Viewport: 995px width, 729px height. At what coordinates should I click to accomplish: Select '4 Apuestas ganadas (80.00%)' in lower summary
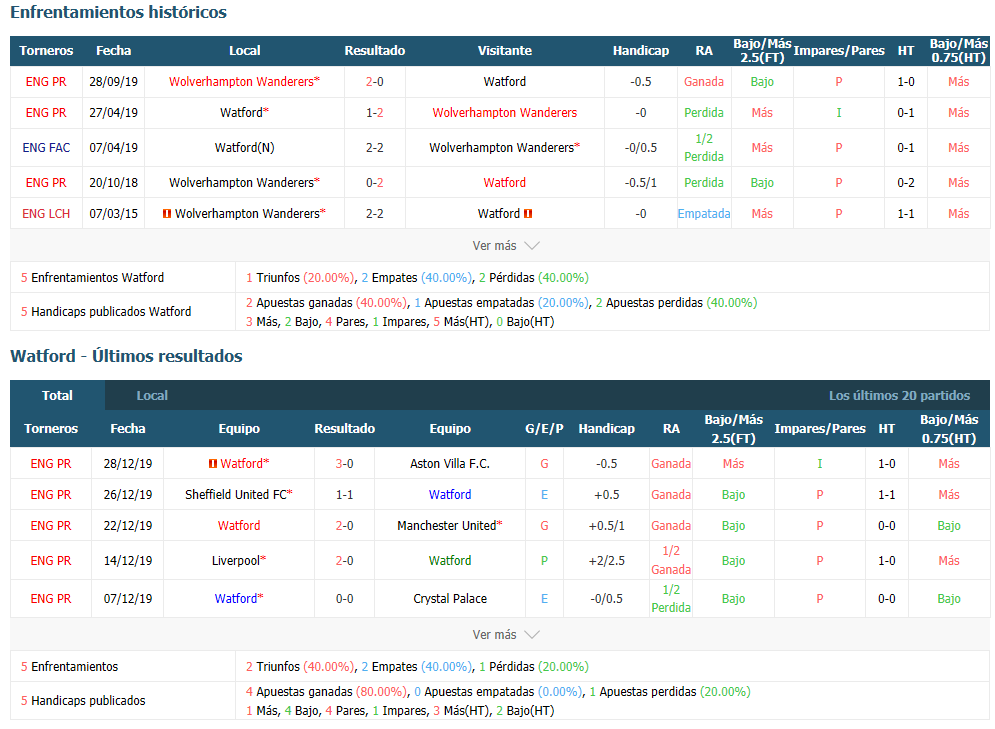[326, 692]
